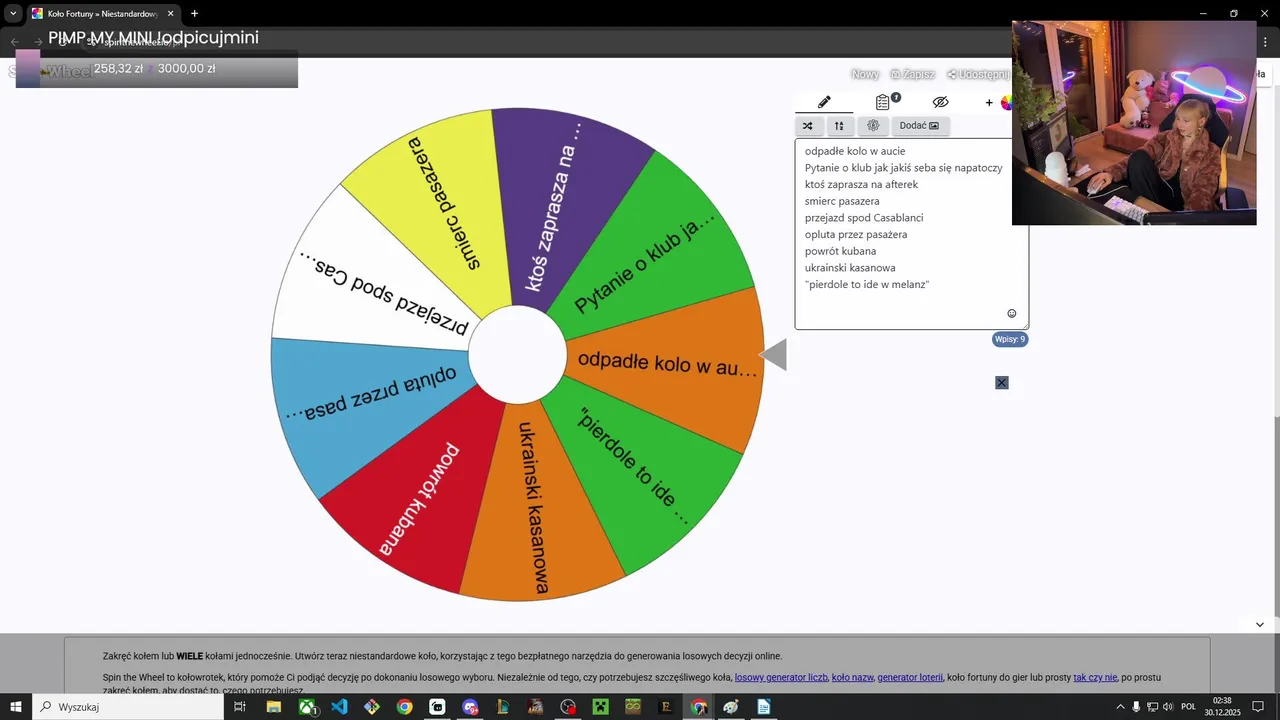Open the Epic Games taskbar icon

[x=666, y=707]
